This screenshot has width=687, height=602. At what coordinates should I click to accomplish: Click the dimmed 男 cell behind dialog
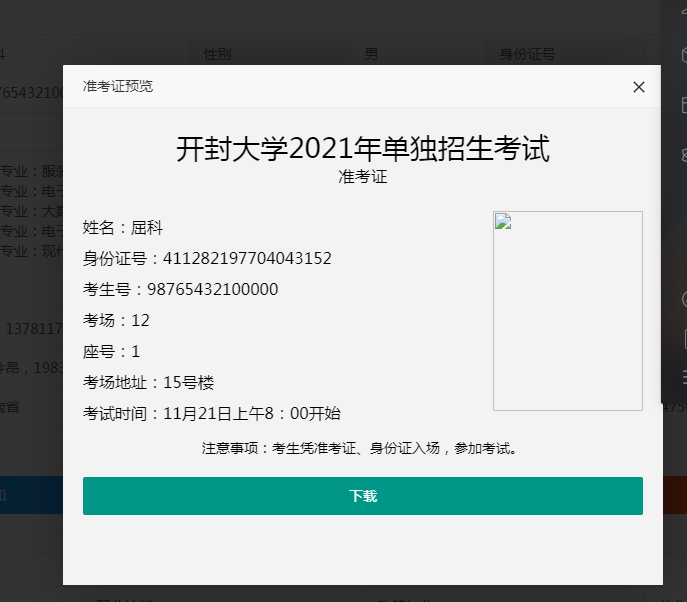[x=371, y=53]
